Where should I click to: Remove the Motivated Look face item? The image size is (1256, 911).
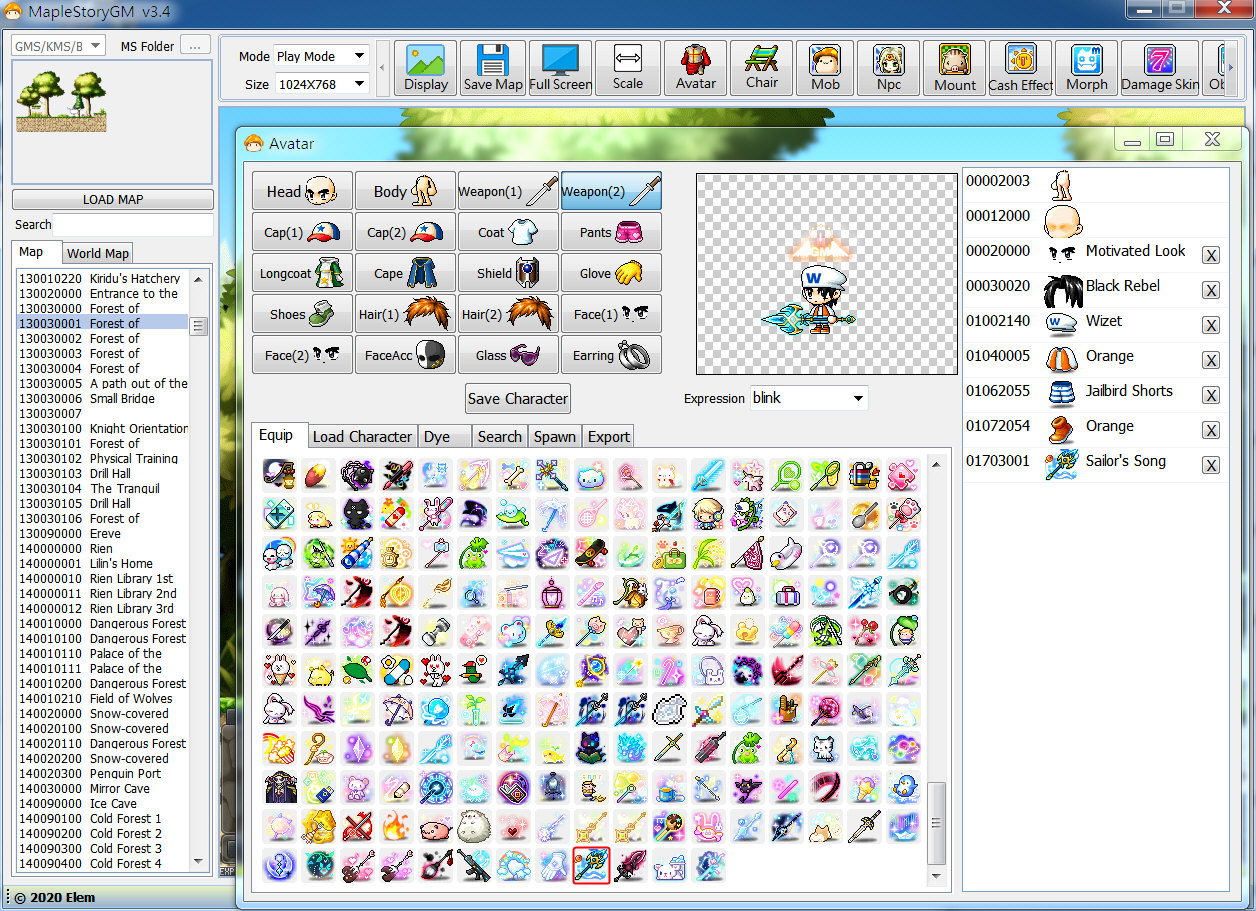tap(1211, 255)
